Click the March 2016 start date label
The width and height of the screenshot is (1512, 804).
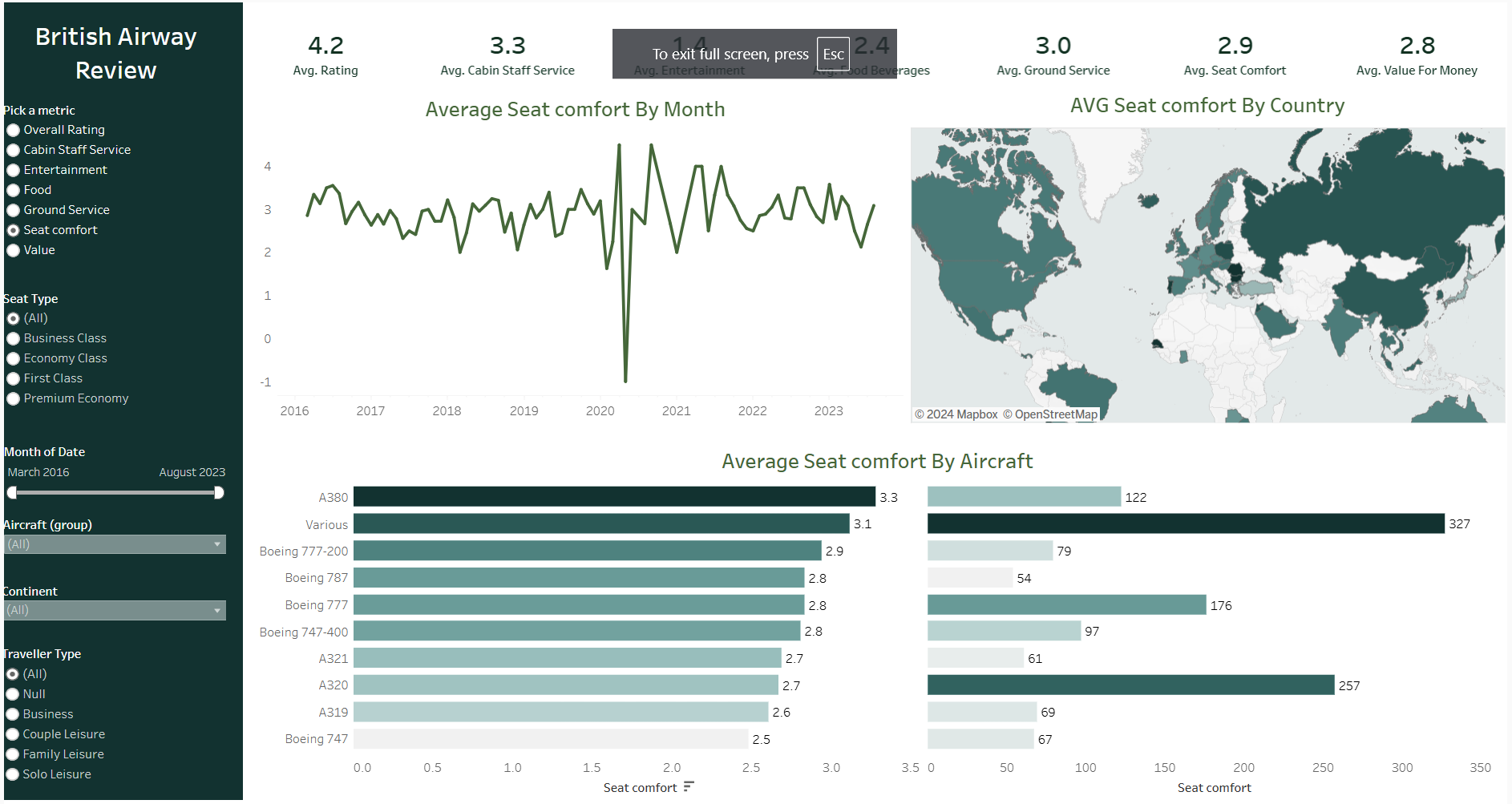click(x=38, y=472)
